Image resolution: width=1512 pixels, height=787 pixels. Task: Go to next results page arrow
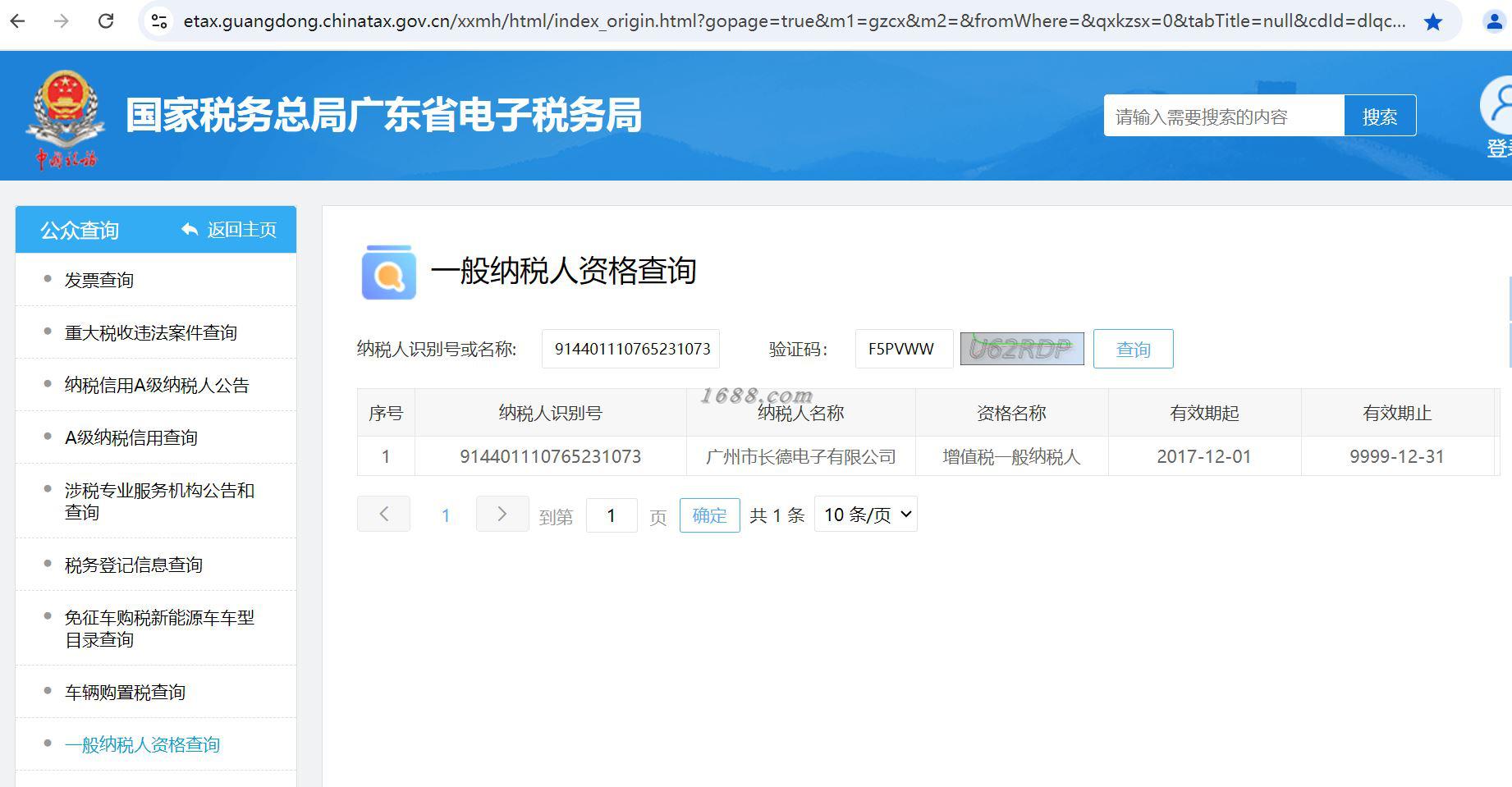coord(502,515)
